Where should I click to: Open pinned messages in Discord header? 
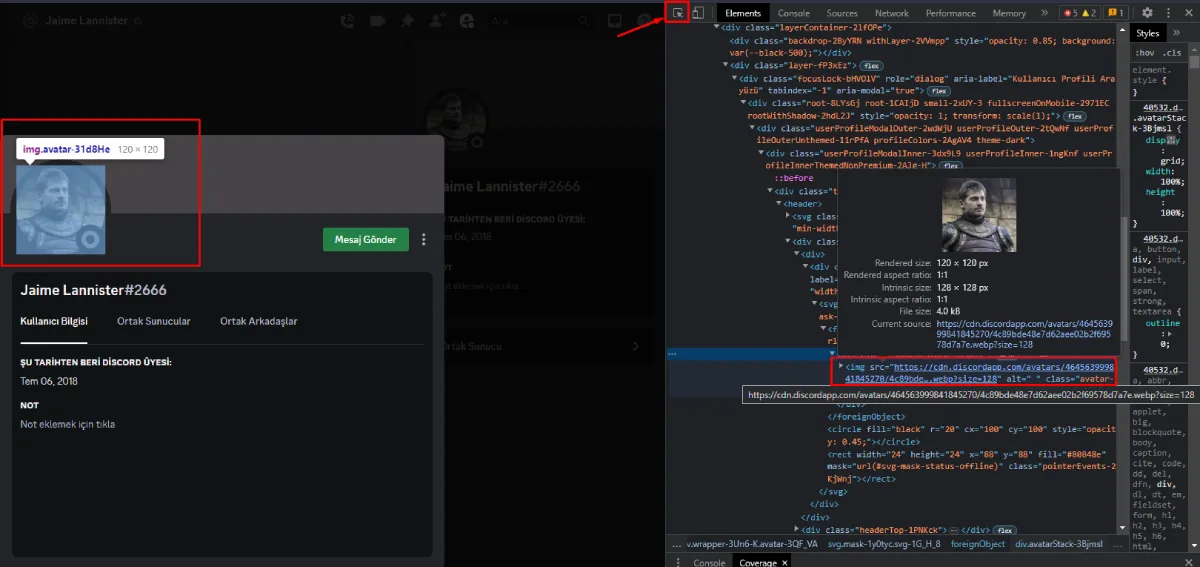[407, 20]
